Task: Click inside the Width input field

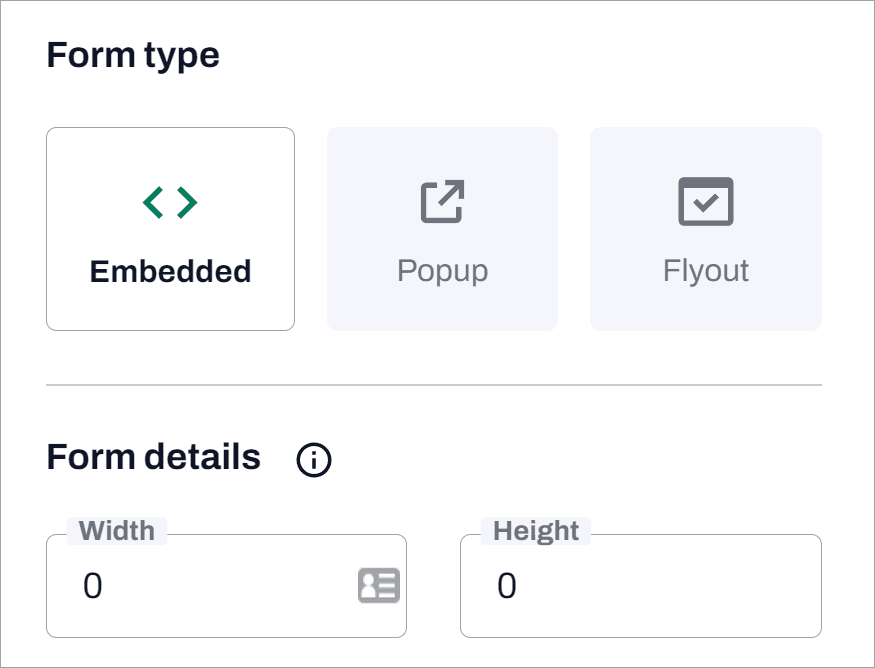Action: [x=200, y=586]
